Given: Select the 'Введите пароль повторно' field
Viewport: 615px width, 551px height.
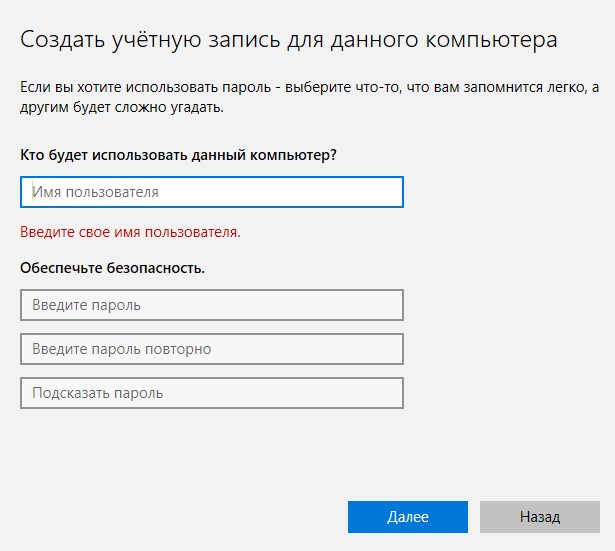Looking at the screenshot, I should tap(212, 349).
